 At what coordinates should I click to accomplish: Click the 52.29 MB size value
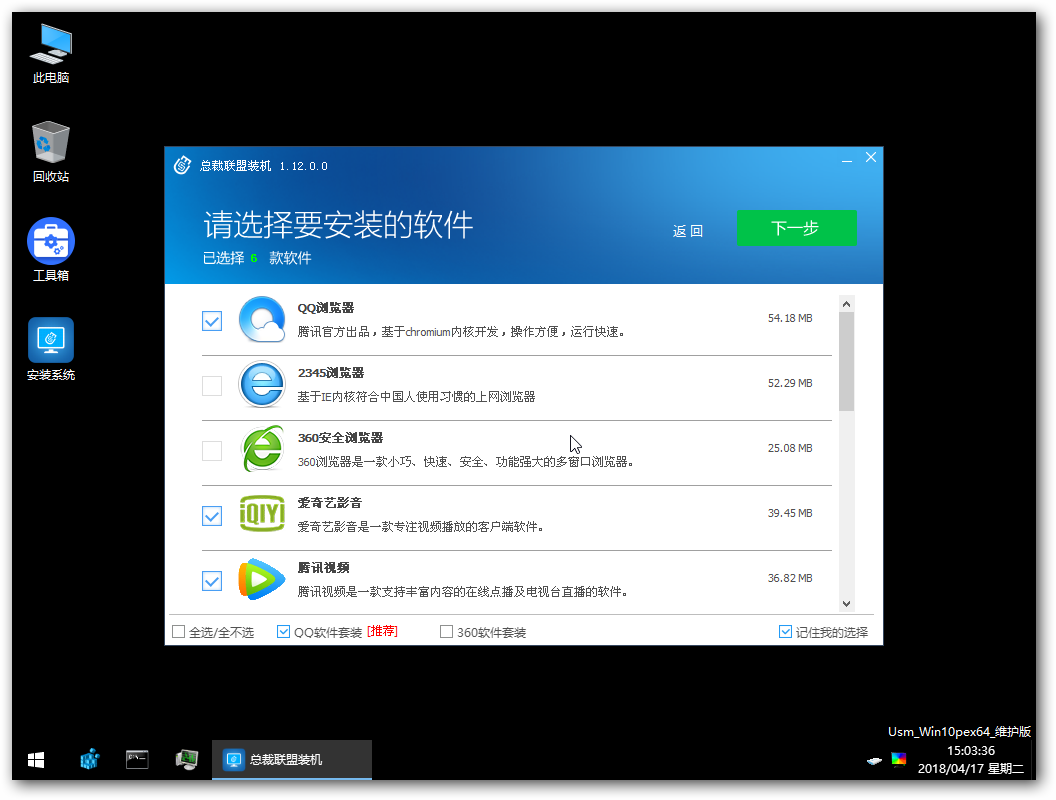click(x=790, y=383)
